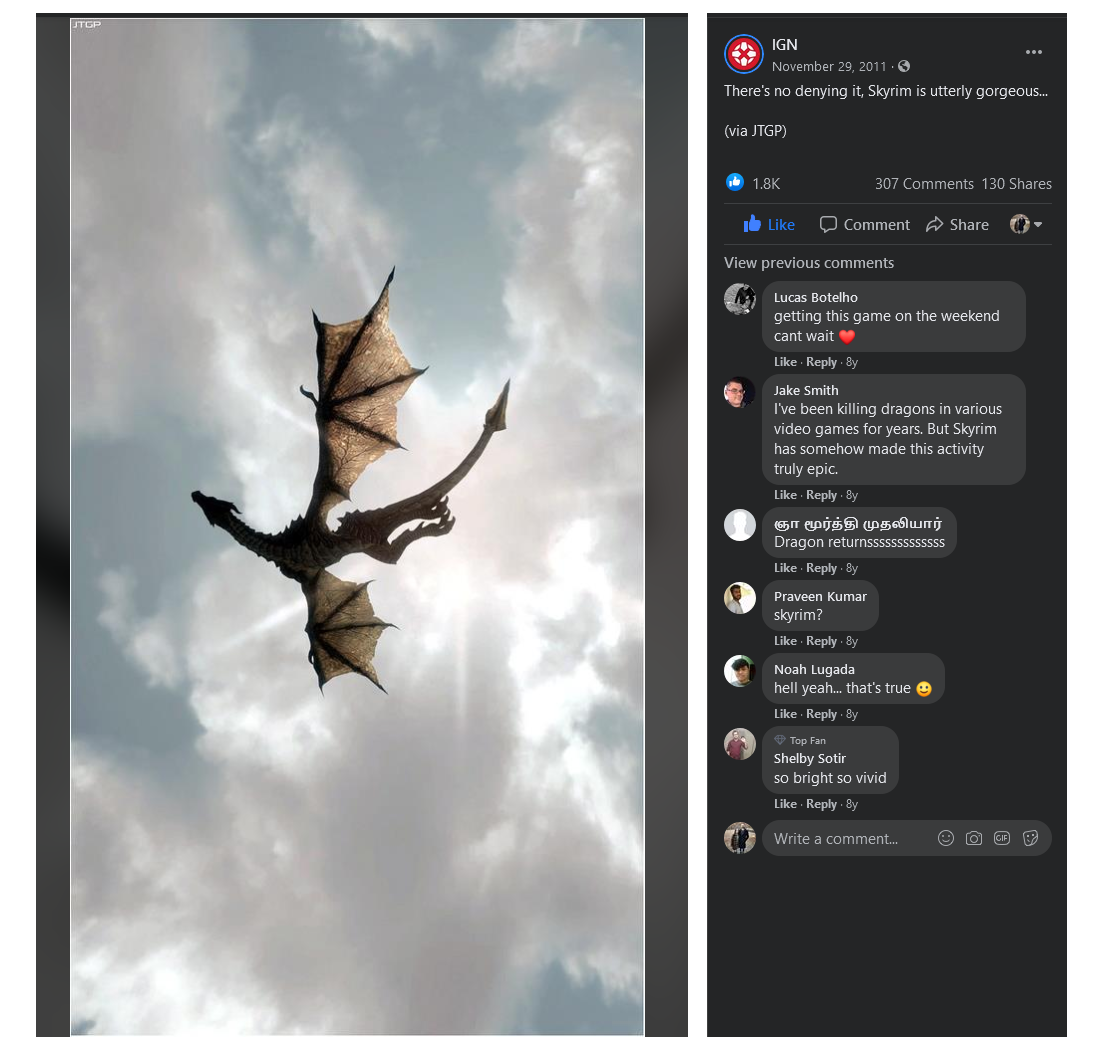Like Jake Smith's comment

coord(785,494)
